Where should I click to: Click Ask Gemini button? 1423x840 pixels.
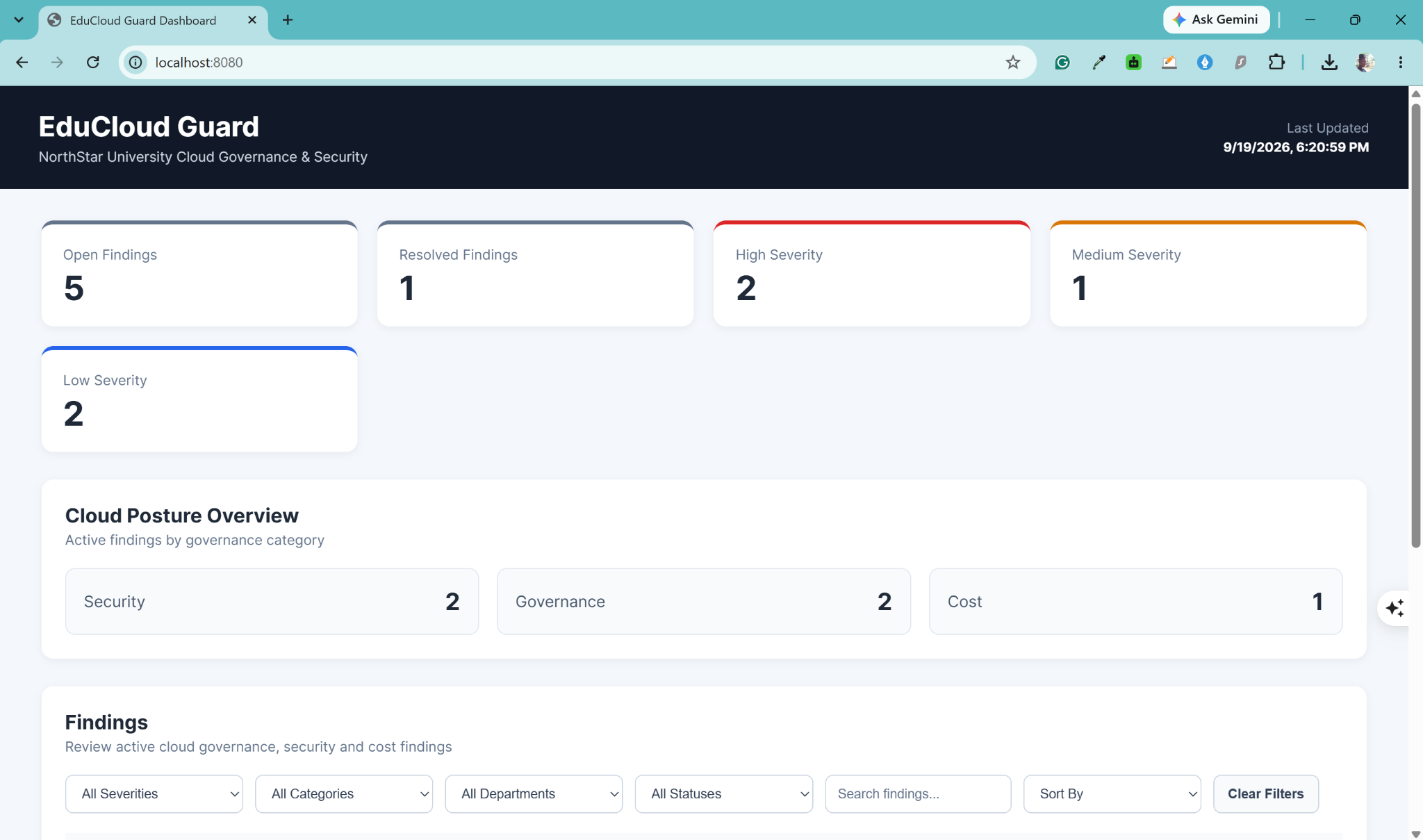(x=1216, y=19)
